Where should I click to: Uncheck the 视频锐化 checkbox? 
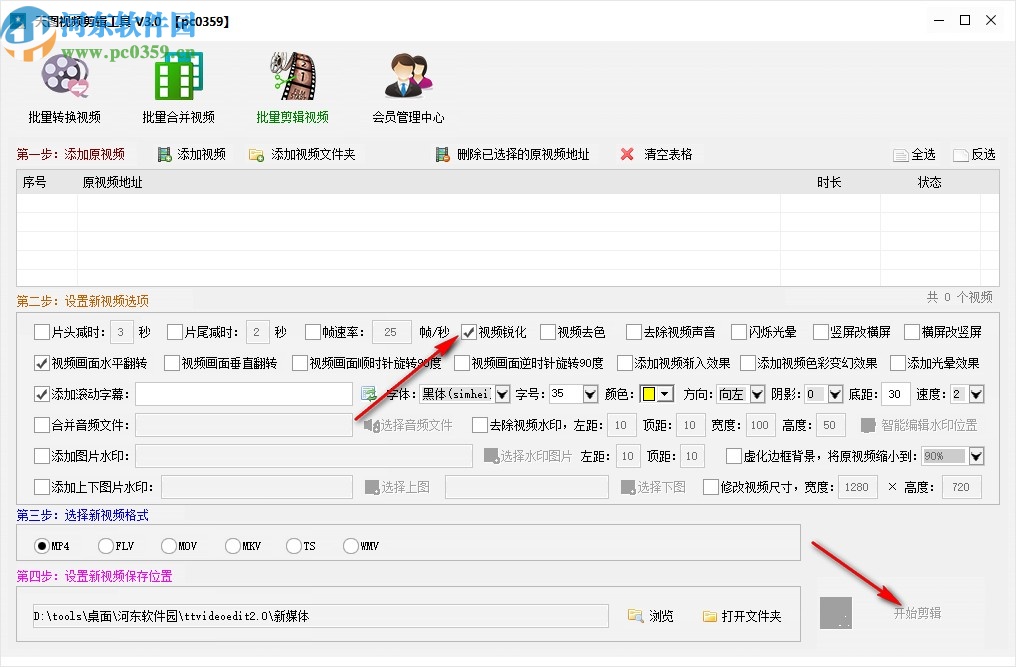click(x=468, y=332)
